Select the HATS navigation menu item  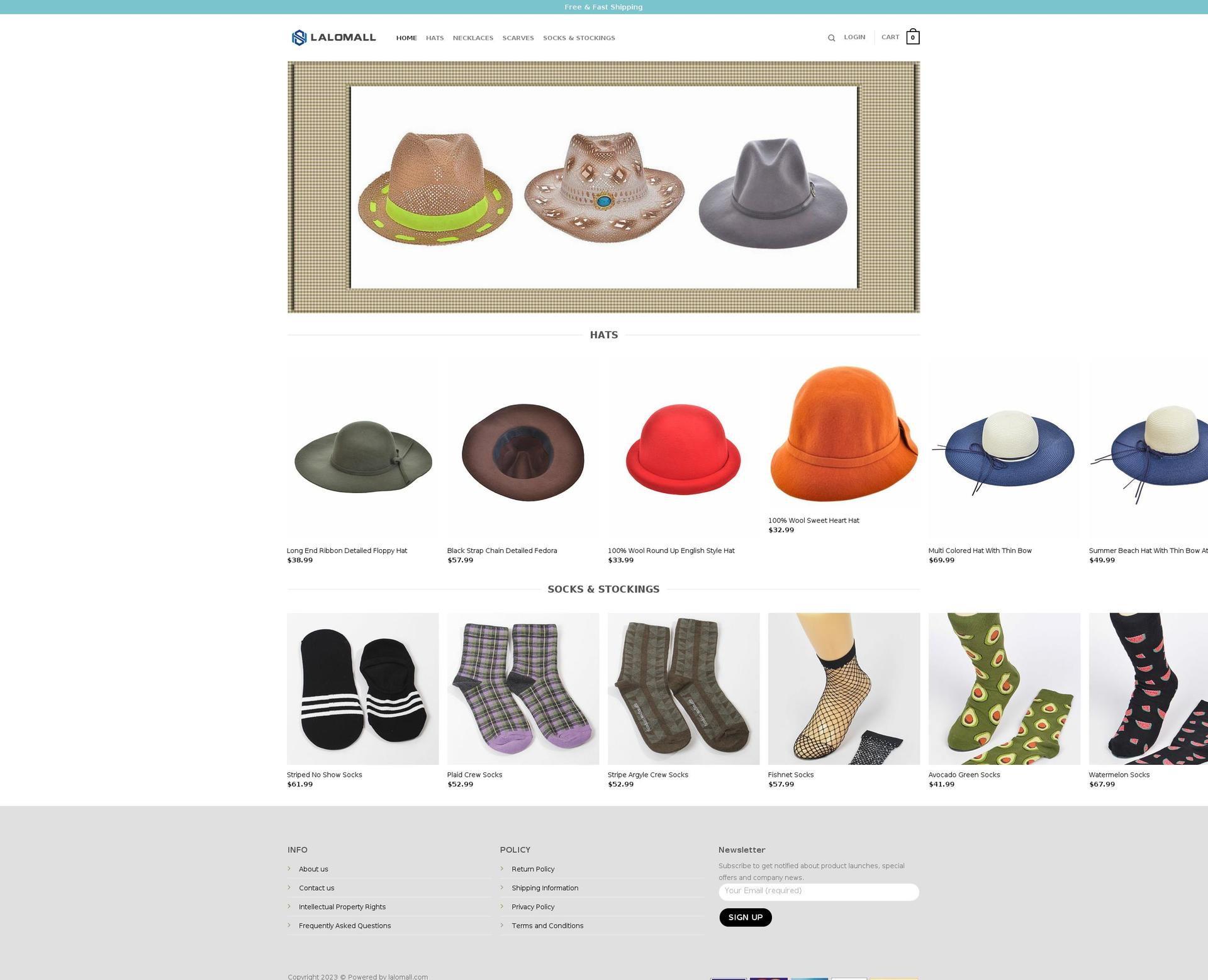(434, 38)
